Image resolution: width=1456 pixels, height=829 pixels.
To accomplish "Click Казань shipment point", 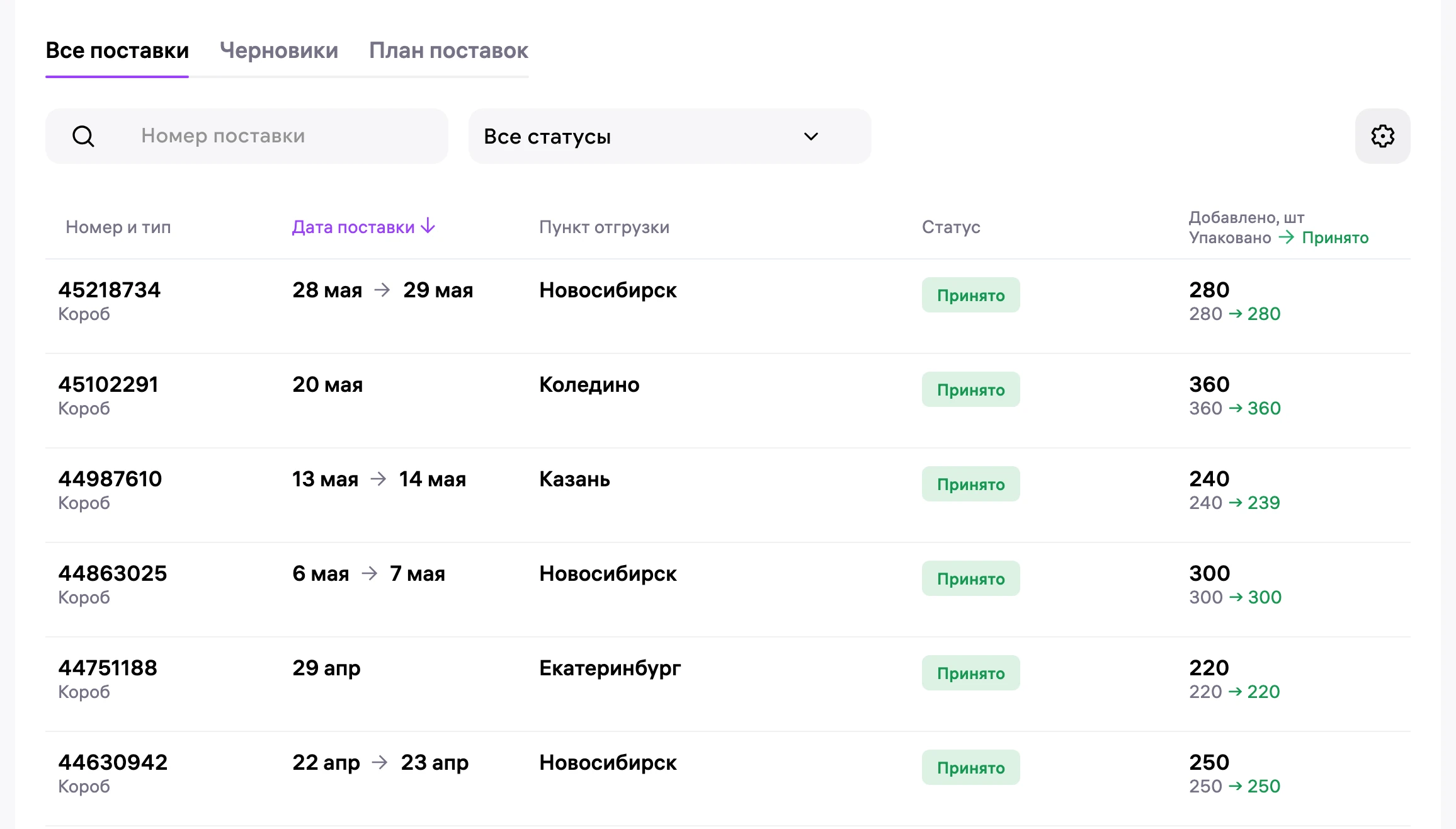I will pos(574,479).
